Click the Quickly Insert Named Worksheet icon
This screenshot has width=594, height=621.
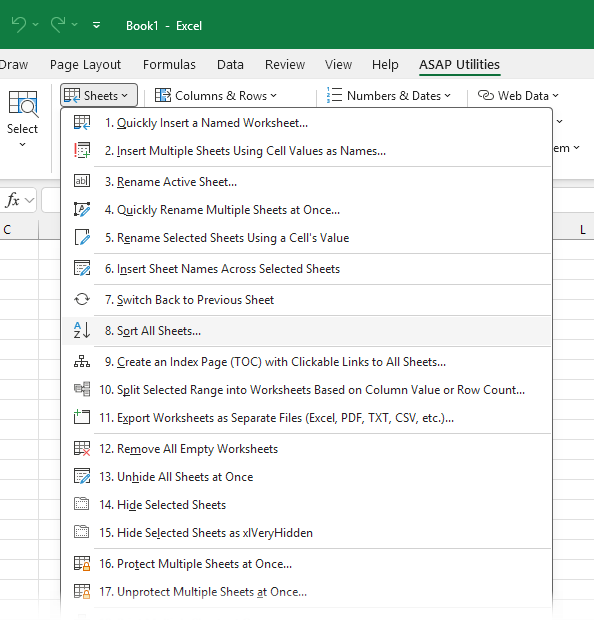[x=82, y=123]
